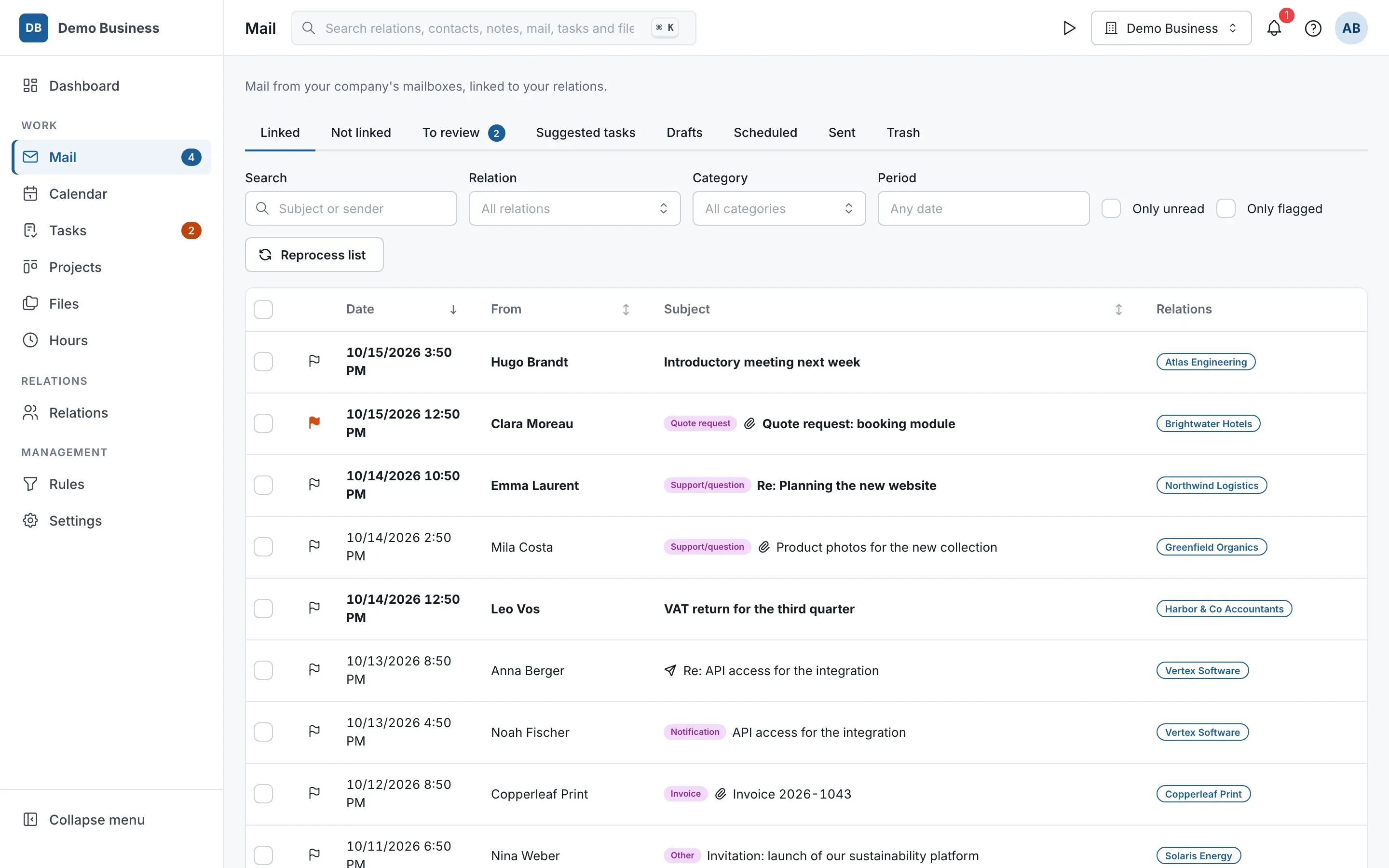Open the help question-mark icon
The image size is (1389, 868).
(x=1313, y=28)
